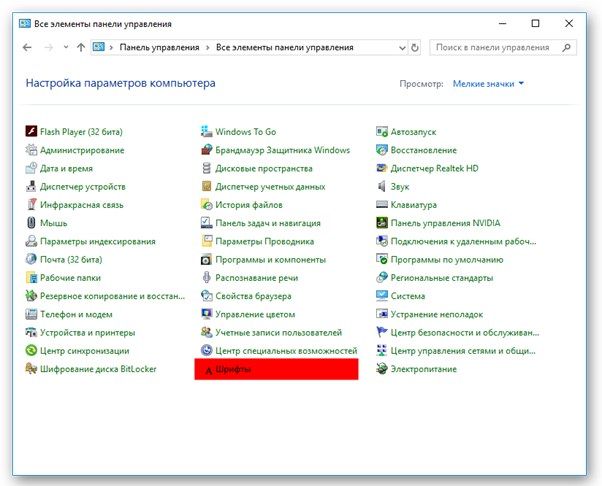Open the Шифрование диска BitLocker icon
Screen dimensions: 602x486
[x=31, y=369]
